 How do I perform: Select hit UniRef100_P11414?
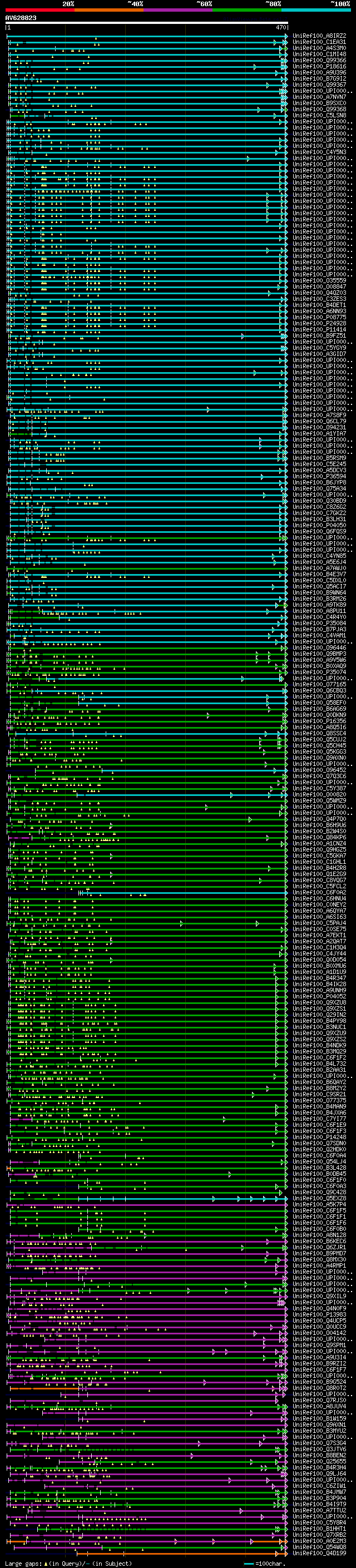pos(319,329)
